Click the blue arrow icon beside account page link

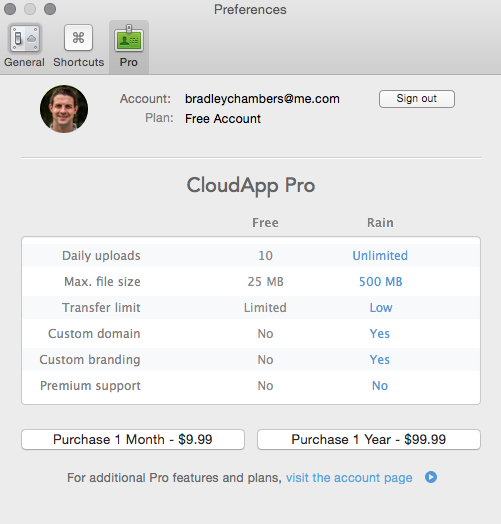point(431,477)
